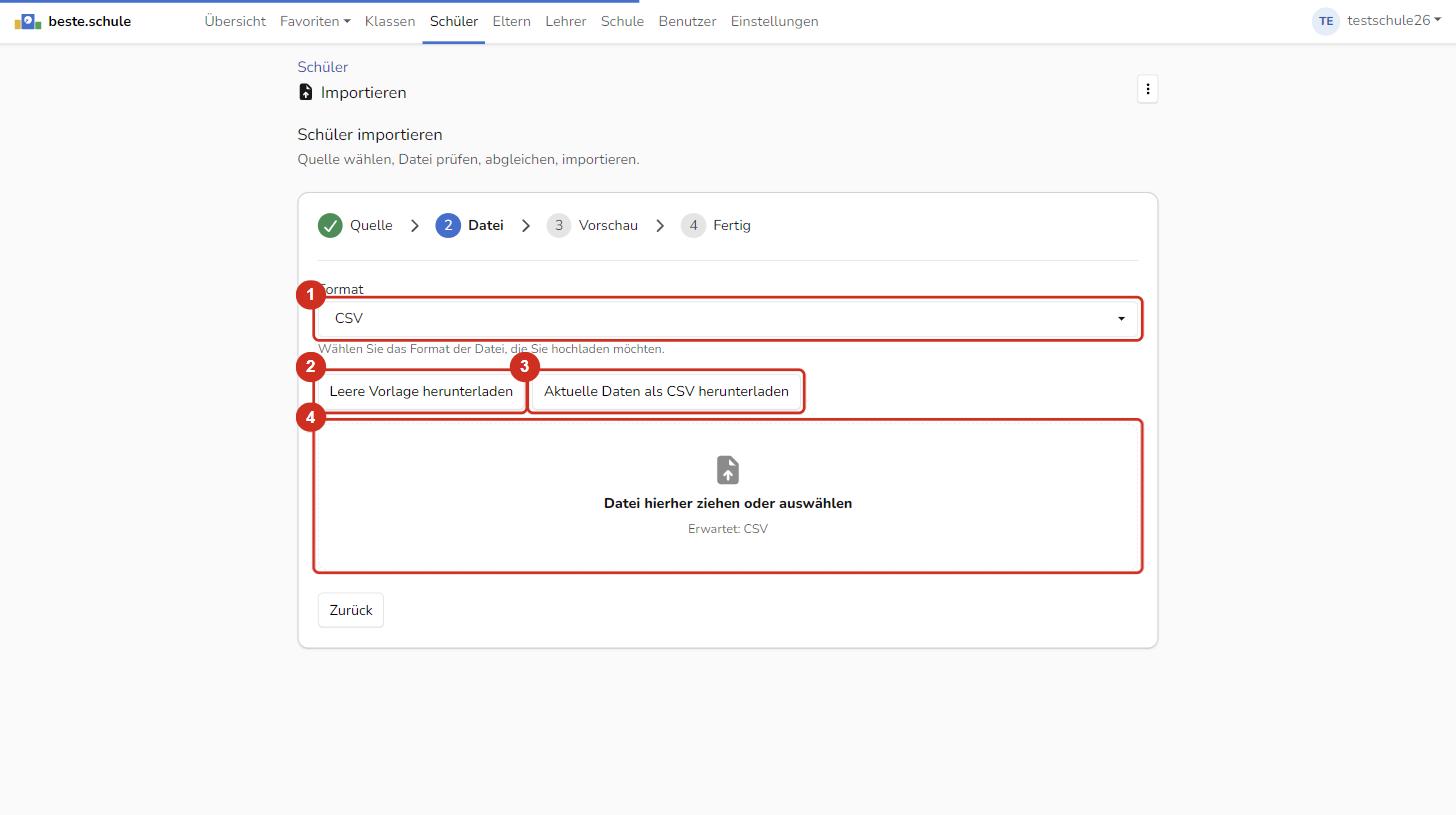The image size is (1456, 815).
Task: Click the import file icon beside Importieren
Action: click(x=306, y=92)
